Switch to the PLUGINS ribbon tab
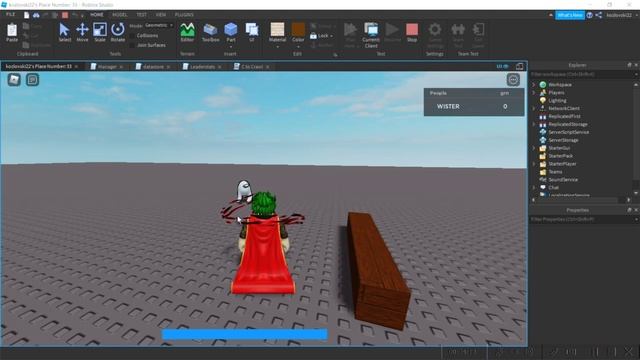This screenshot has height=360, width=640. 184,15
